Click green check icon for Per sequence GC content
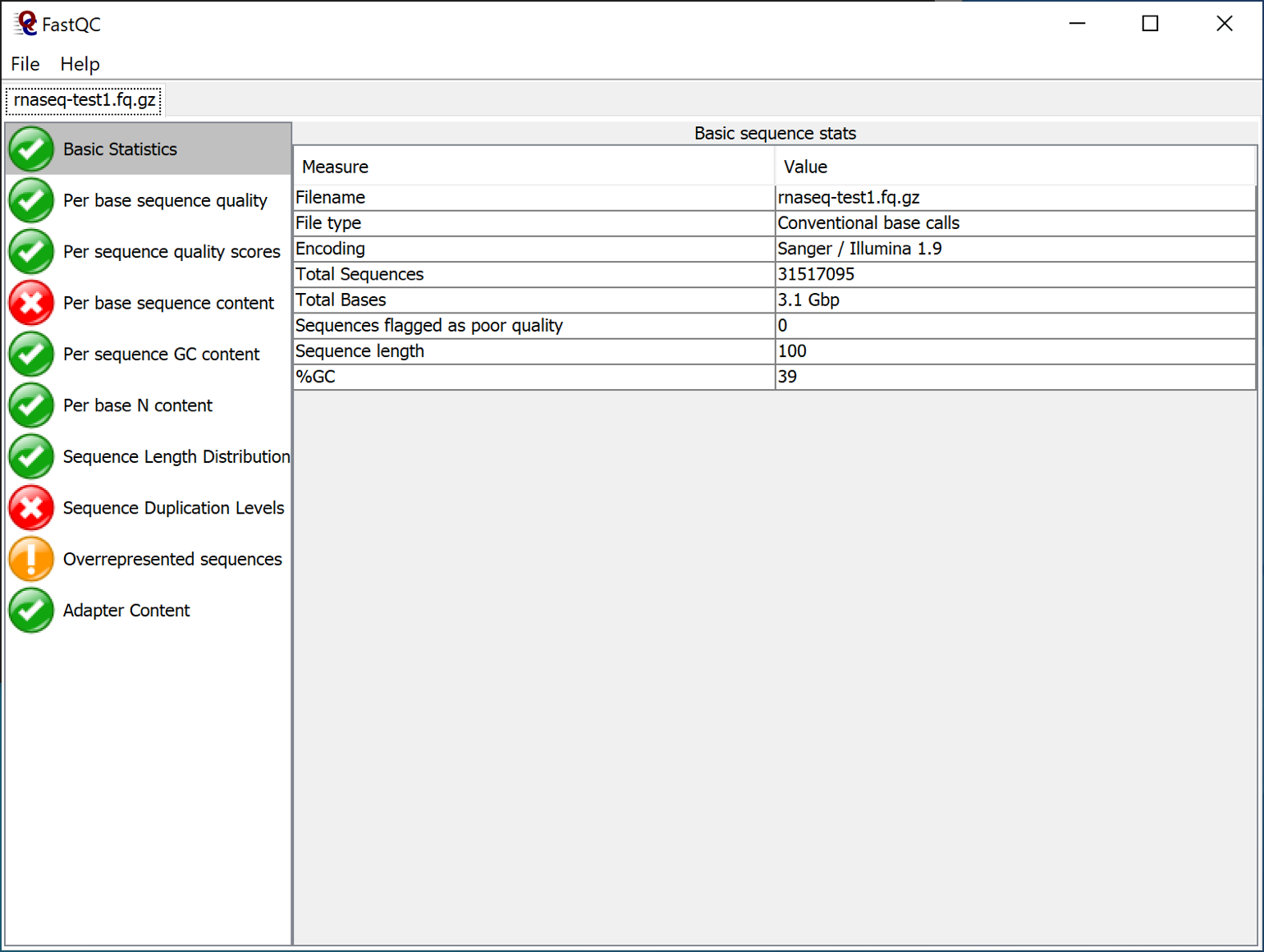This screenshot has height=952, width=1264. click(x=31, y=355)
